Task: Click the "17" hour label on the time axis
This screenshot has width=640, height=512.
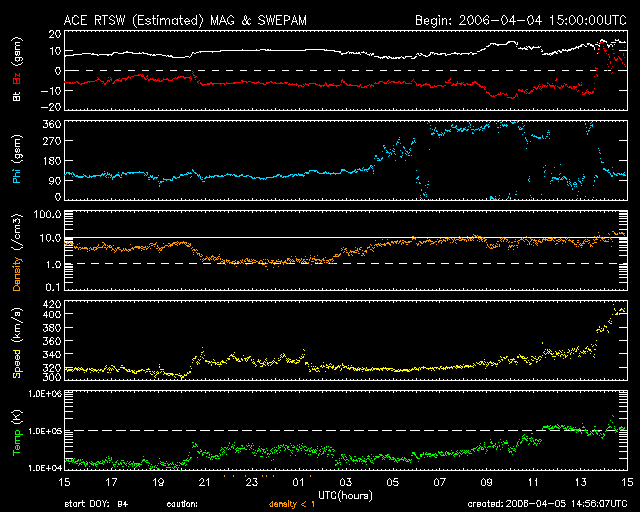Action: coord(111,483)
